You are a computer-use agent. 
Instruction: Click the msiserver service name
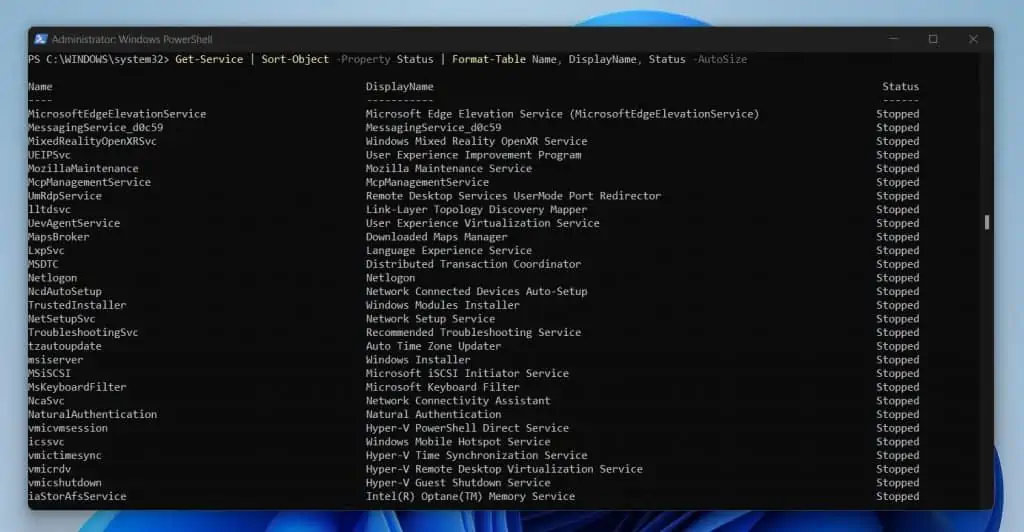(56, 360)
